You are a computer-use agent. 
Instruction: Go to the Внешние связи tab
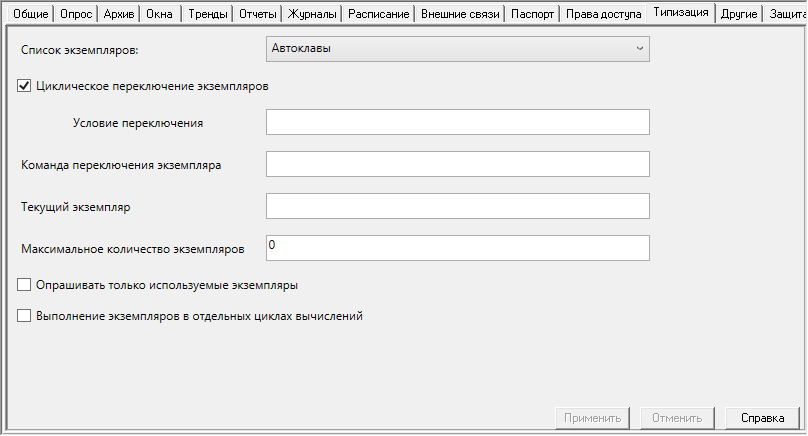(x=460, y=14)
